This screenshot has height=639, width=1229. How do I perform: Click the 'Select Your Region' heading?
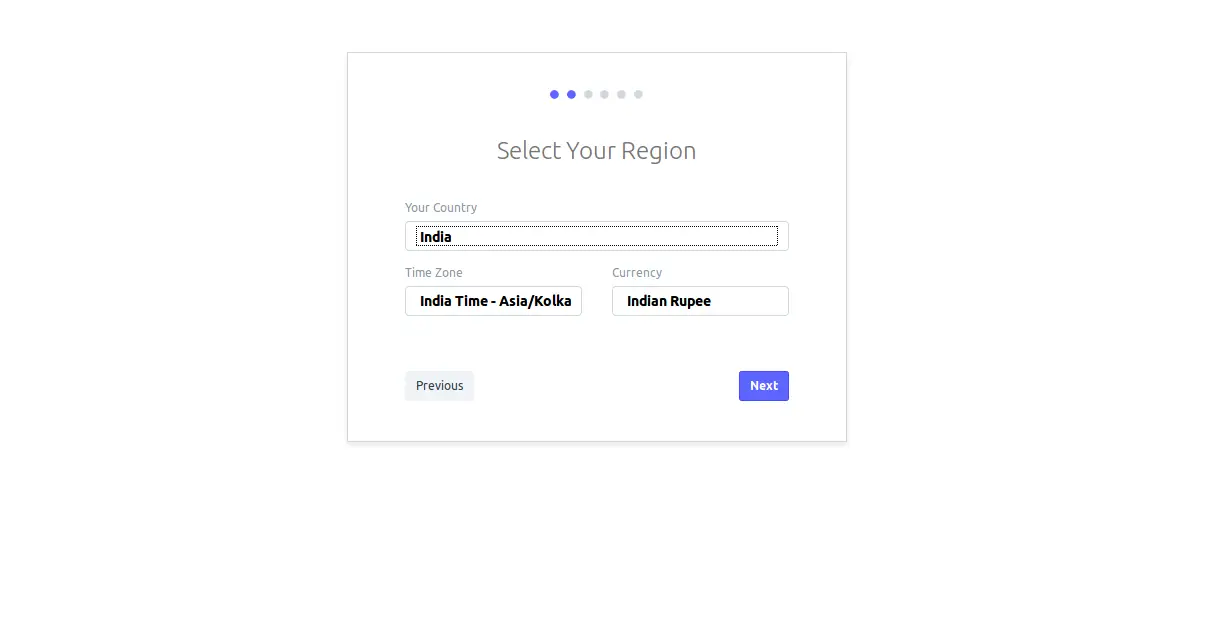coord(597,151)
